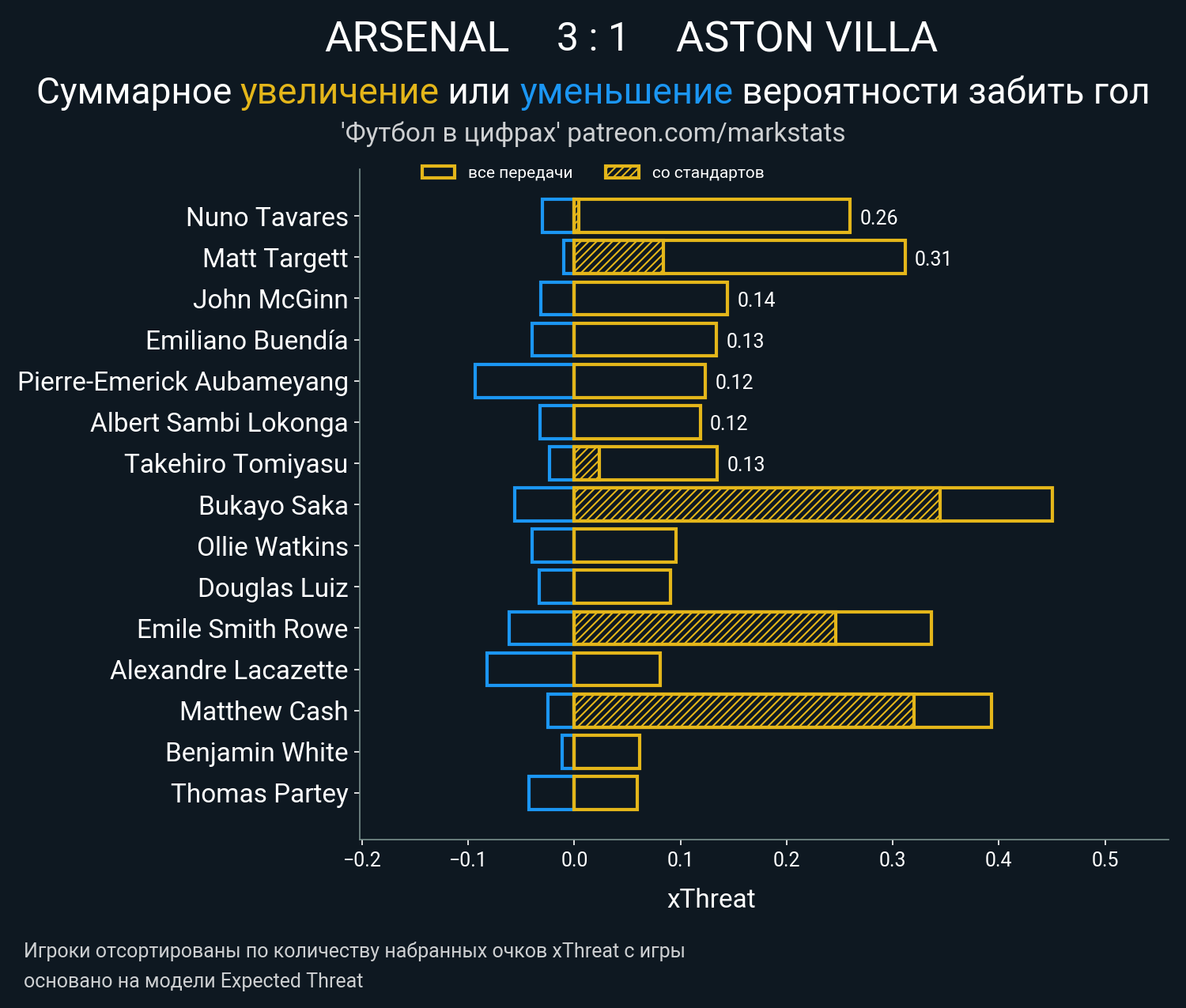Click Pierre-Emerick Aubameyang's blue negative bar
1186x1008 pixels.
(523, 381)
